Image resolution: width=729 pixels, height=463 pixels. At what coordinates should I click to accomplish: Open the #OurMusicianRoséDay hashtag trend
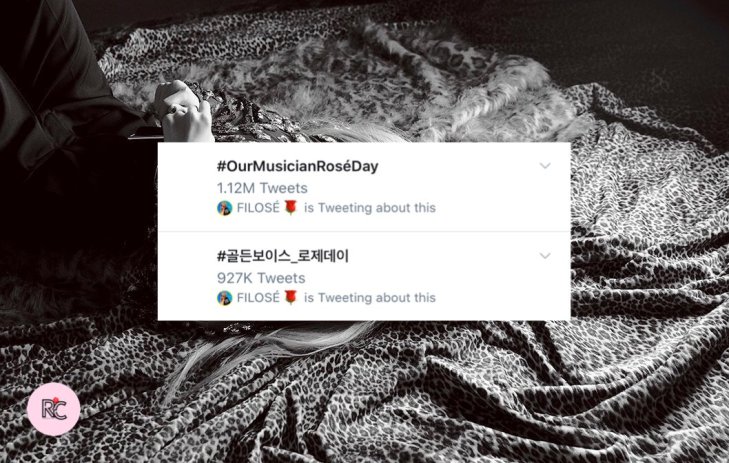(298, 166)
